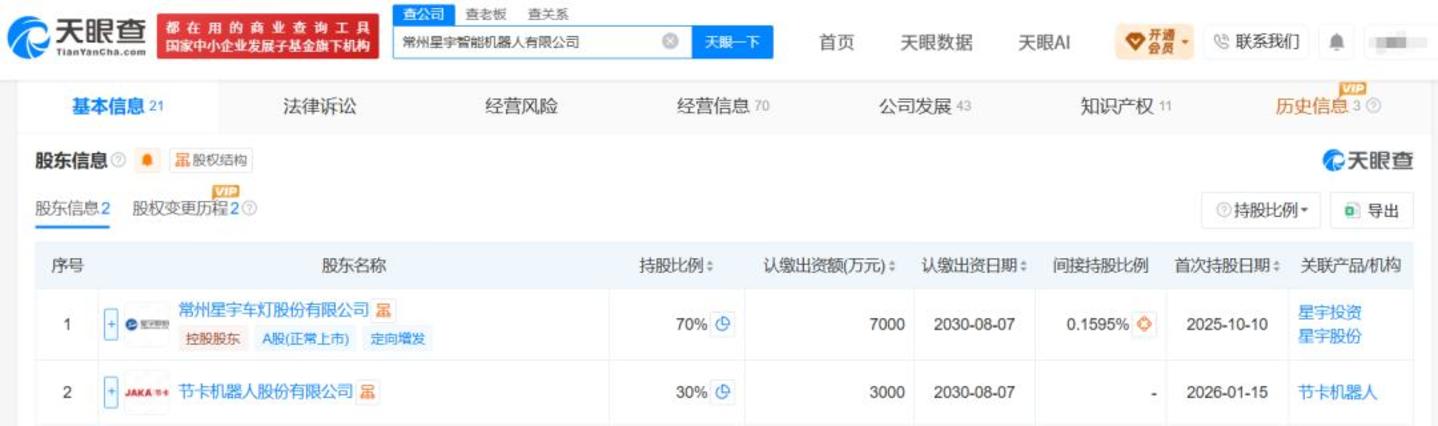Open the 开通会员 membership dropdown
This screenshot has height=426, width=1438.
coord(1155,42)
